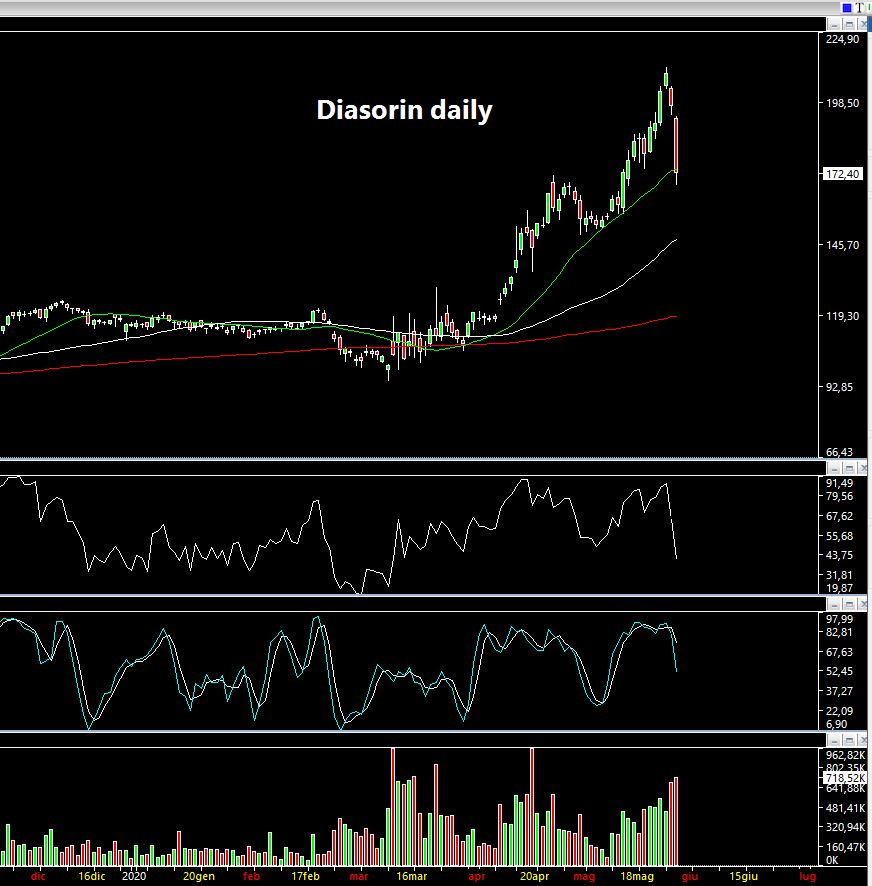The image size is (872, 886).
Task: Click the '16dic' date label
Action: tap(92, 876)
